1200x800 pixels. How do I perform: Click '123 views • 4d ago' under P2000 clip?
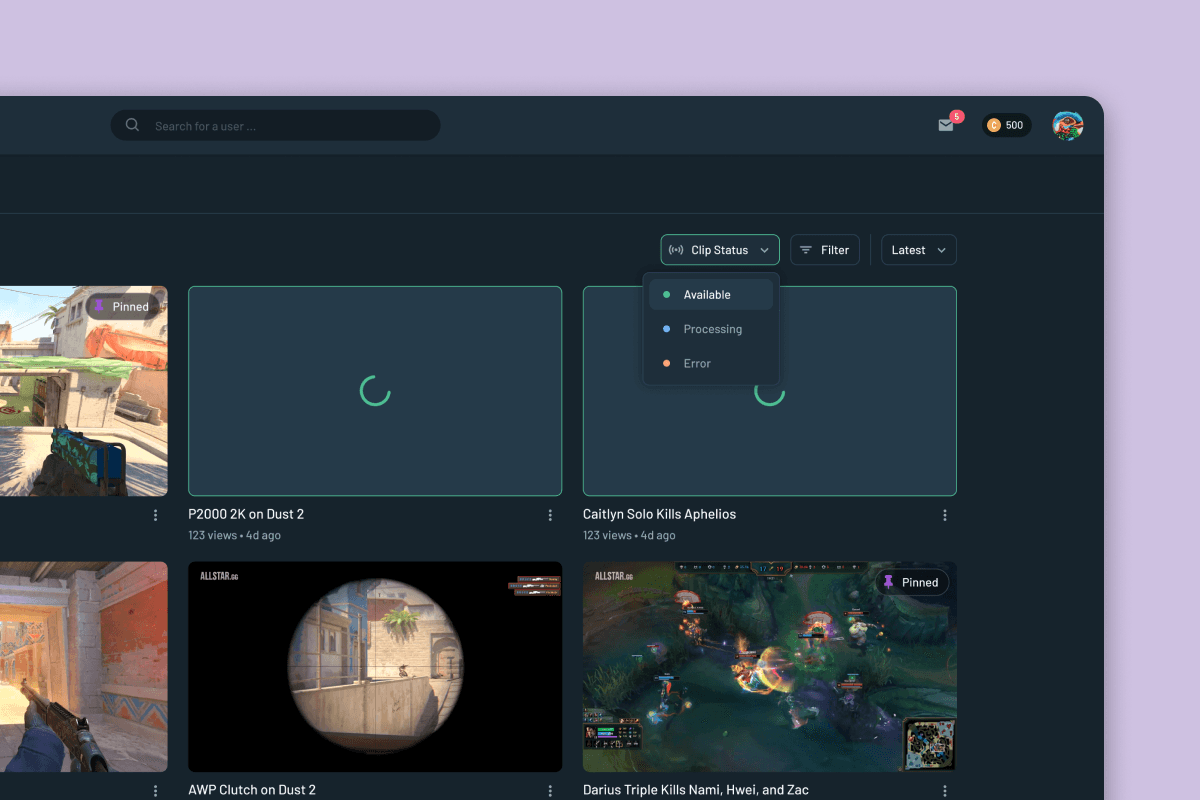[234, 535]
